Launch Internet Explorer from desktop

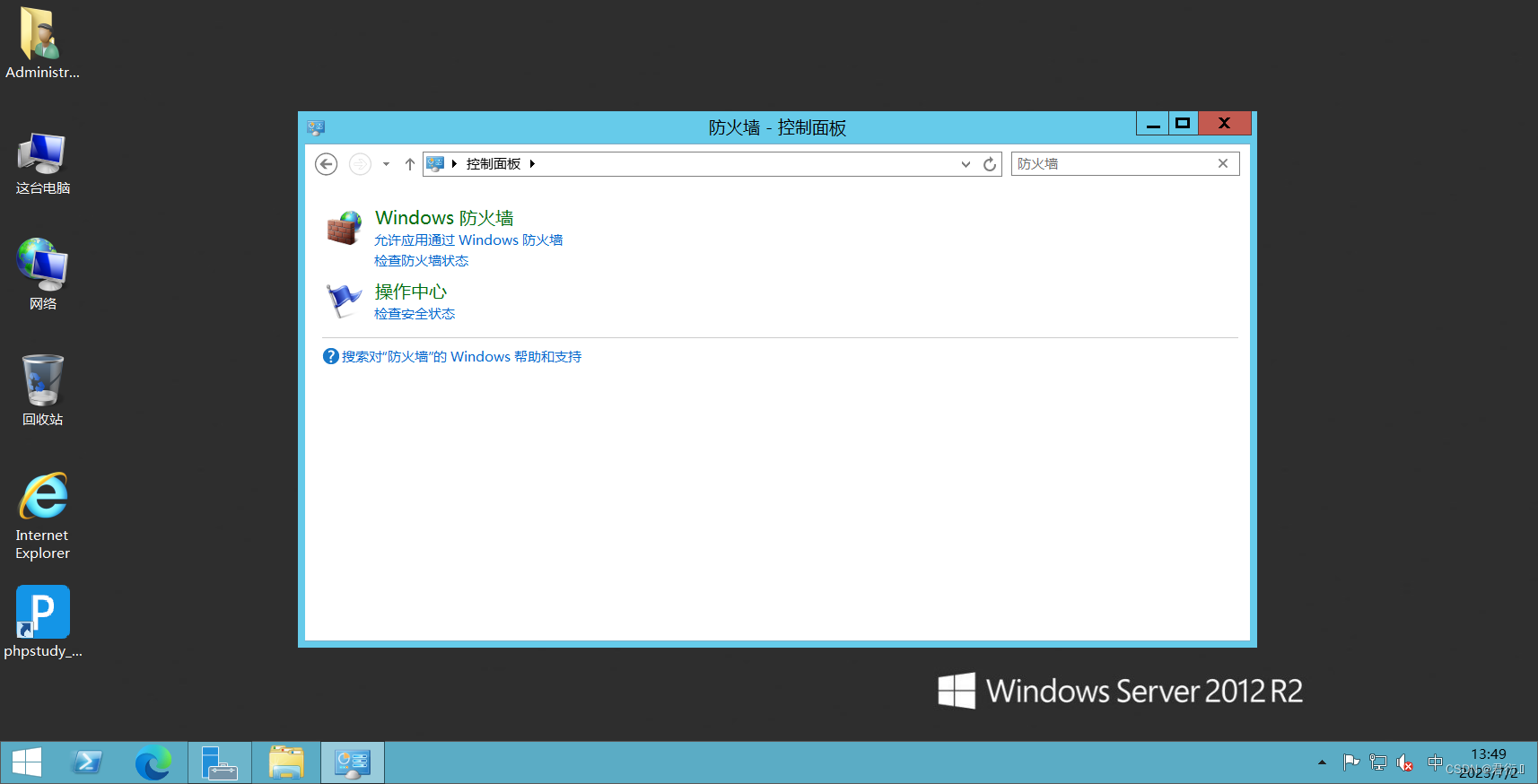tap(42, 516)
